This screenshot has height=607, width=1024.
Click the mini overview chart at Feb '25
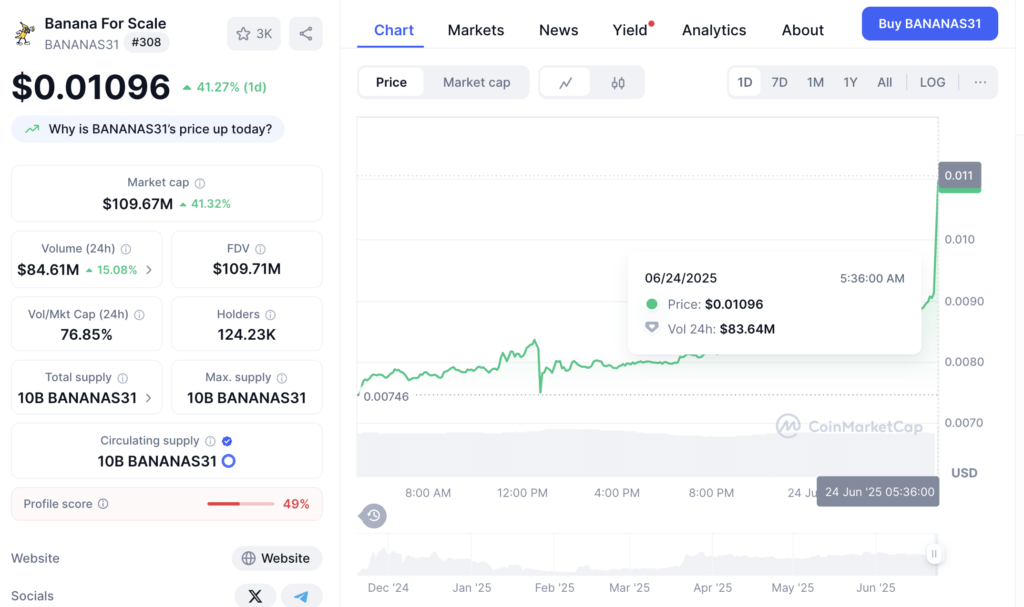[554, 555]
